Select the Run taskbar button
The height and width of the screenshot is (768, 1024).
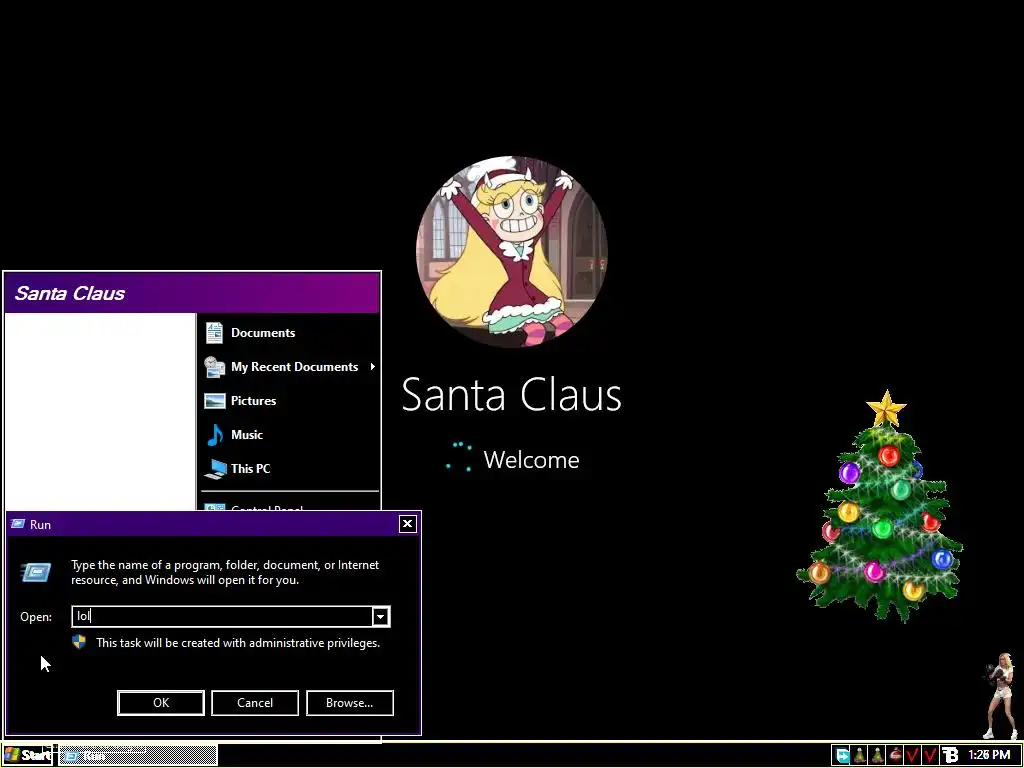(137, 756)
